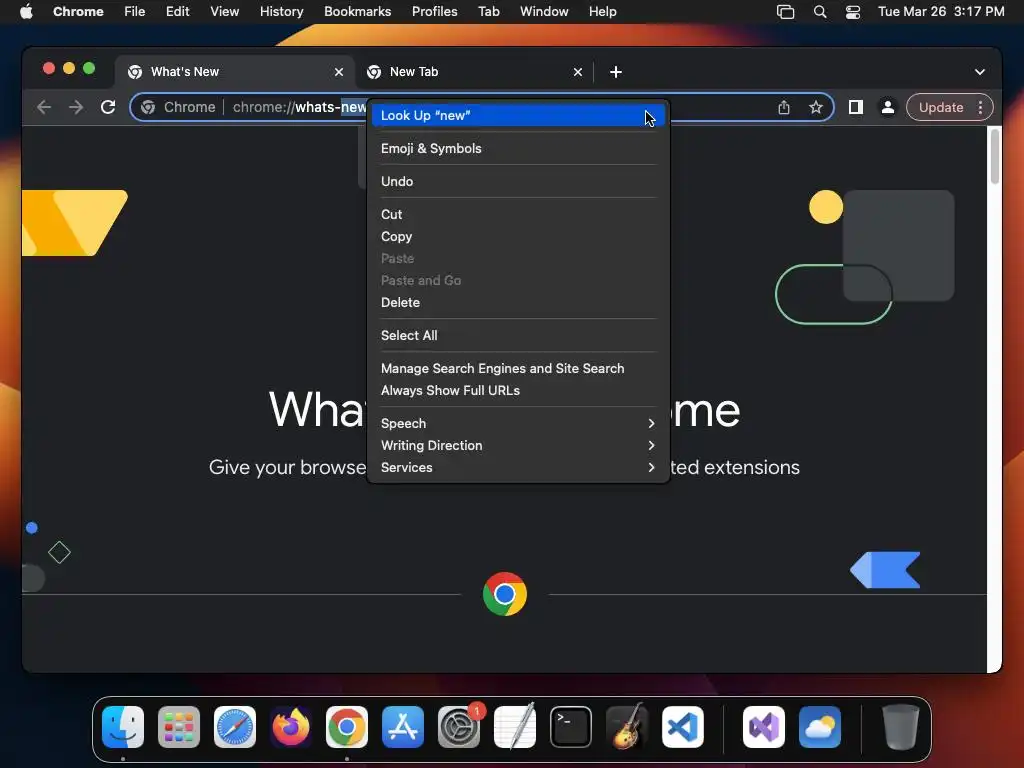
Task: Open the Profiles menu
Action: (x=434, y=12)
